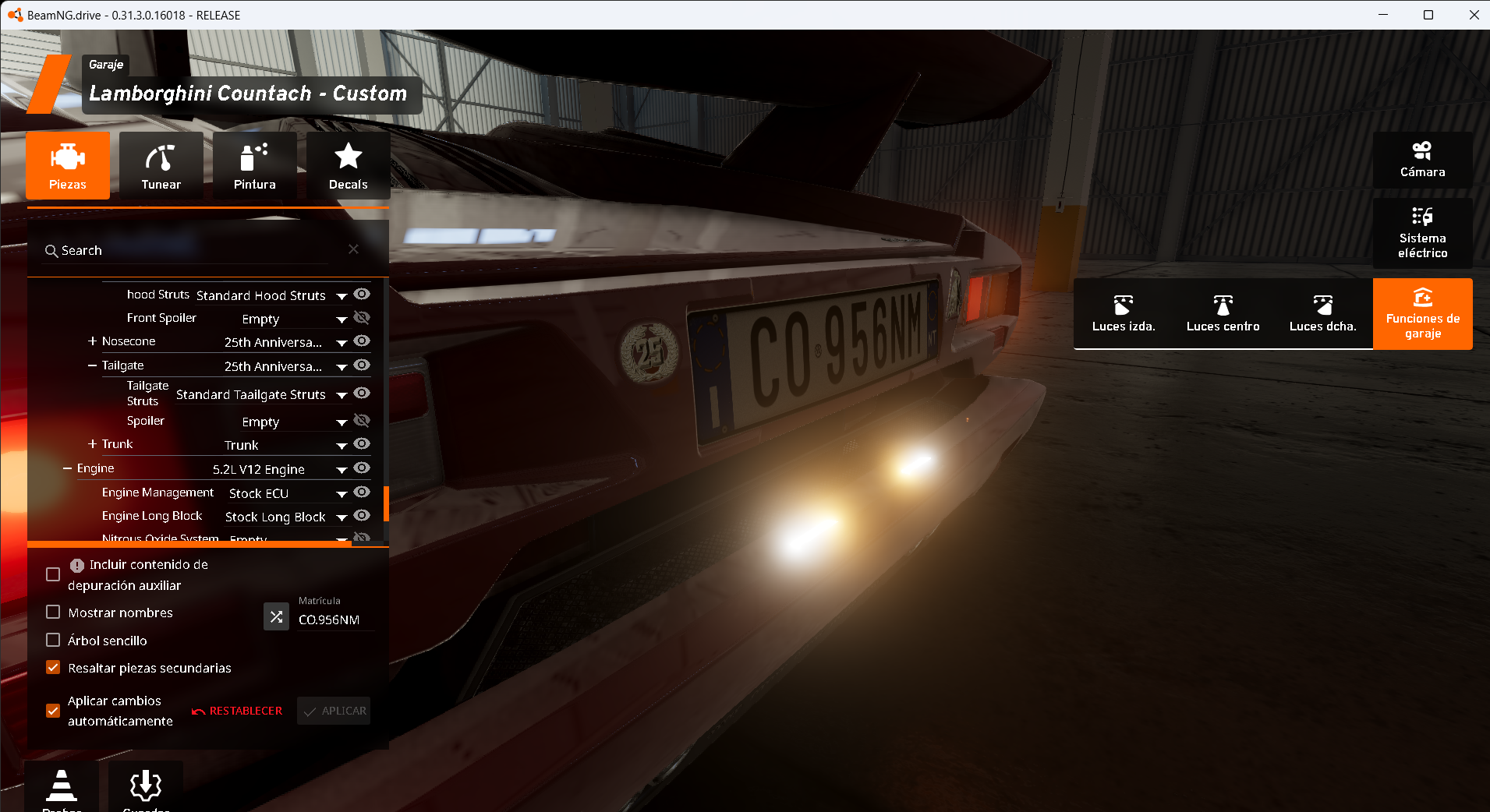The height and width of the screenshot is (812, 1490).
Task: Check the Mostrar nombres checkbox
Action: (53, 612)
